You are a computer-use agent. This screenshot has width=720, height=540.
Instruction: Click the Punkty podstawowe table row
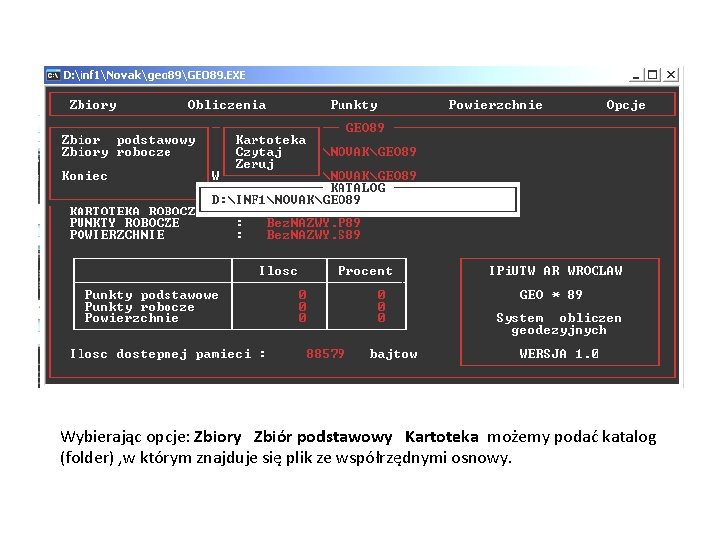[240, 294]
